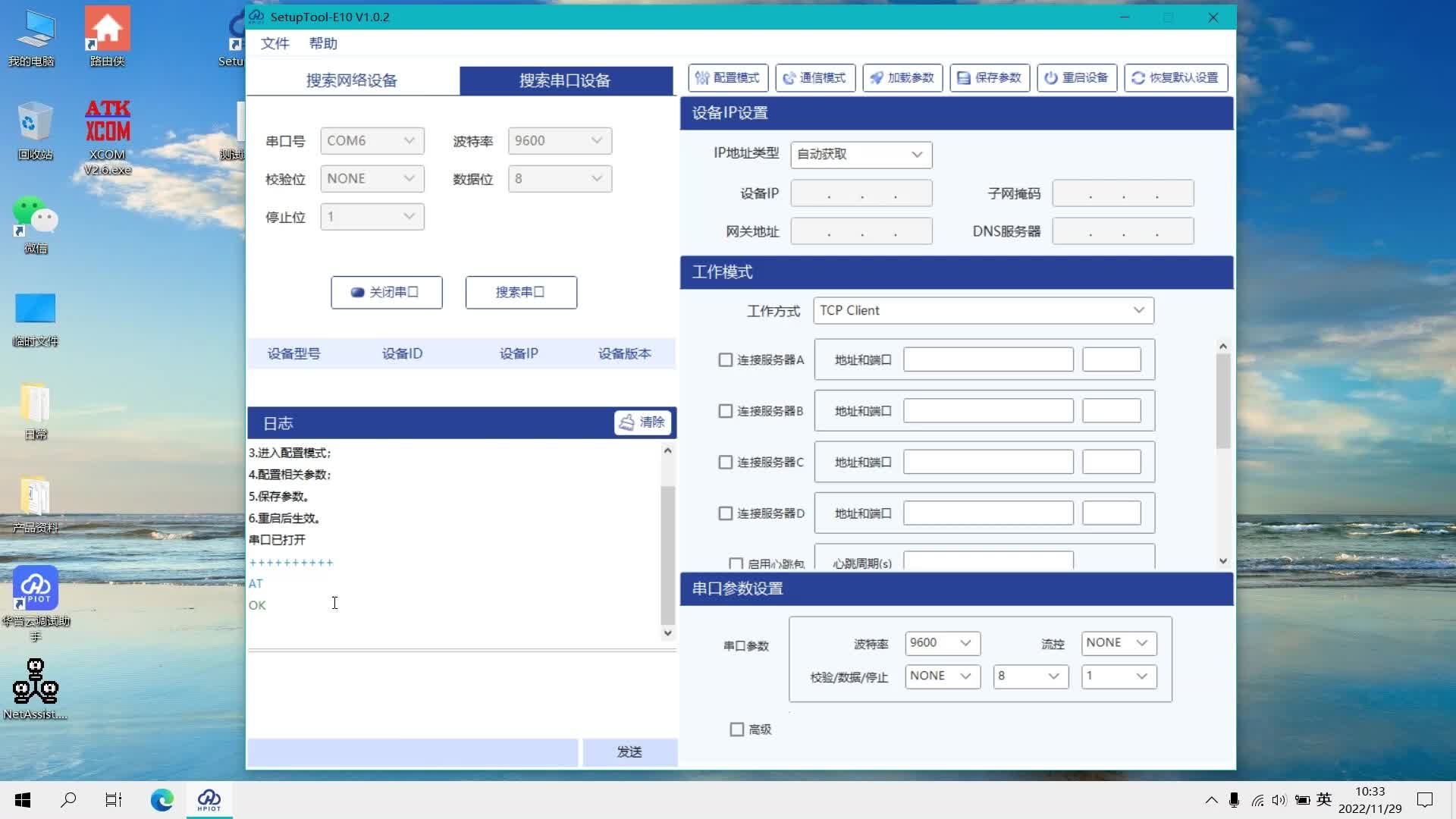Open 路由侠 desktop icon
This screenshot has width=1456, height=819.
(107, 37)
